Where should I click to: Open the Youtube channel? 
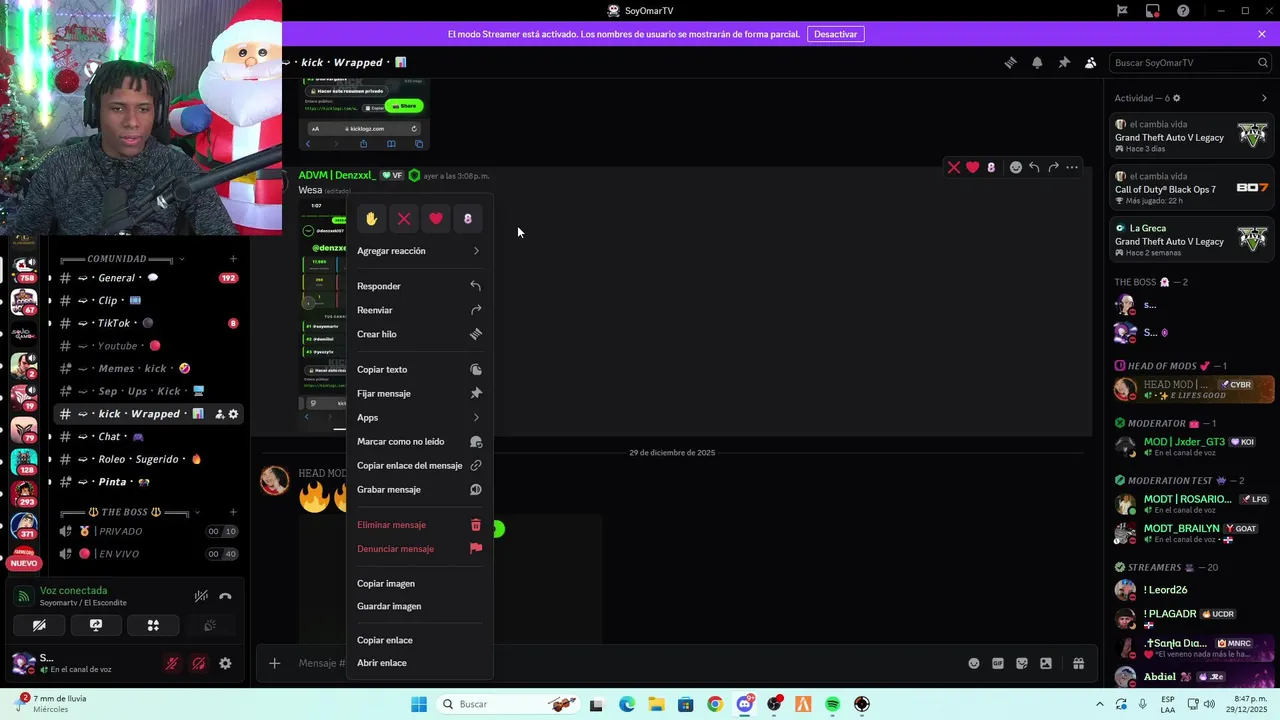pyautogui.click(x=148, y=346)
